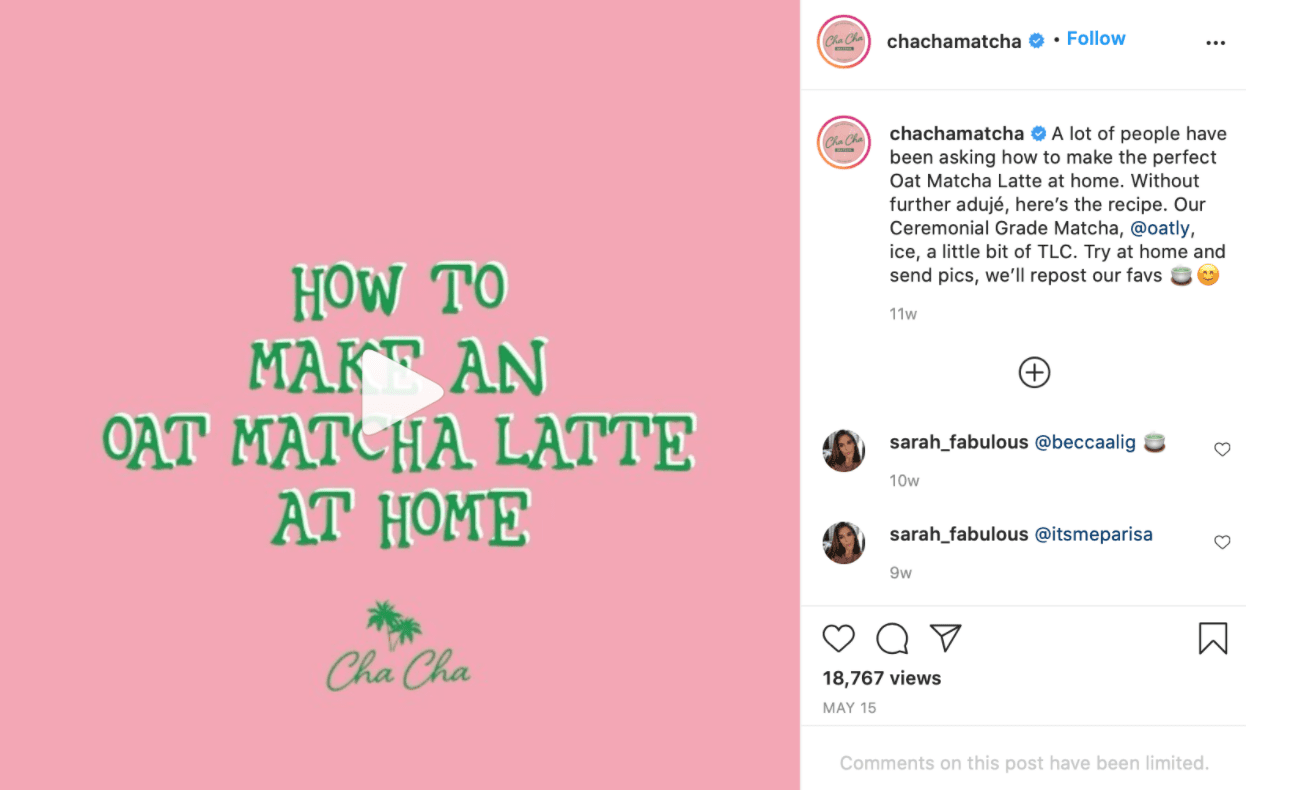The image size is (1298, 790).
Task: Like sarah_fabulous comment mentioning @itsmeparisa
Action: click(1222, 542)
